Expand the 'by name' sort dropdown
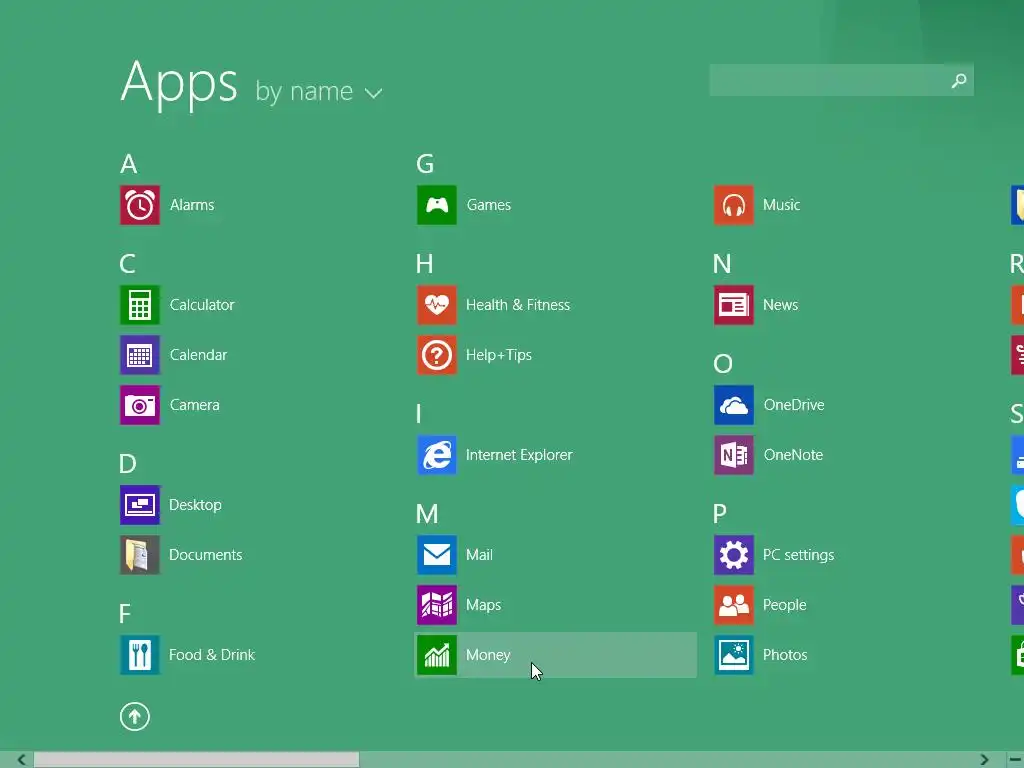This screenshot has height=768, width=1024. point(319,92)
